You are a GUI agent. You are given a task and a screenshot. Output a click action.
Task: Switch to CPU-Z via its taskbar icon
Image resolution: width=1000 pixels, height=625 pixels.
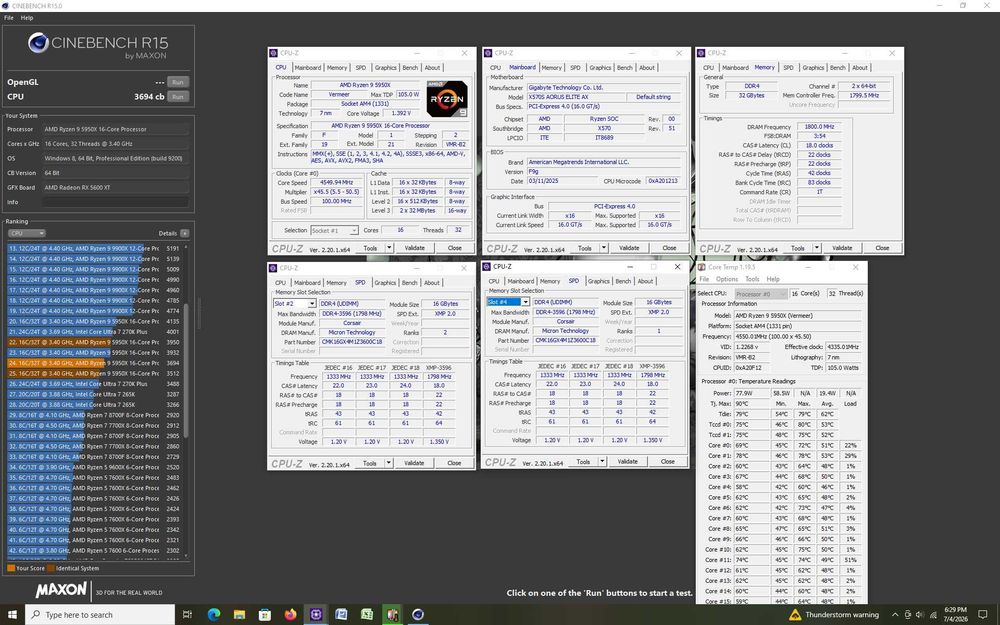pyautogui.click(x=316, y=614)
